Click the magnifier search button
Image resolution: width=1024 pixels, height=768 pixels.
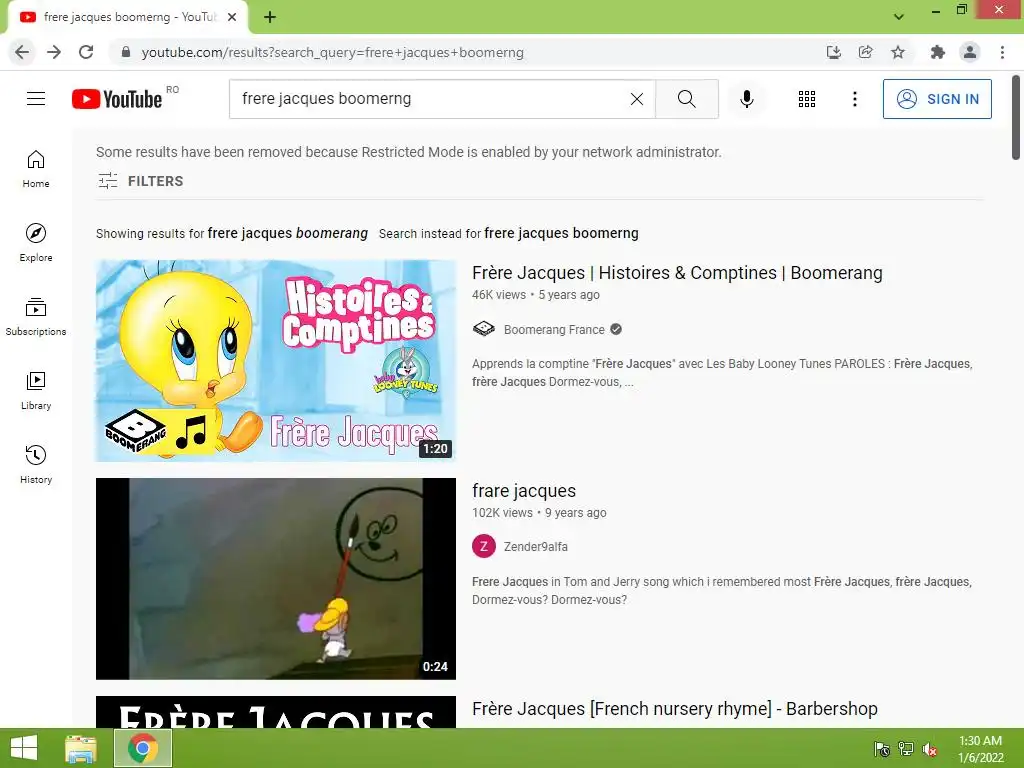(686, 99)
